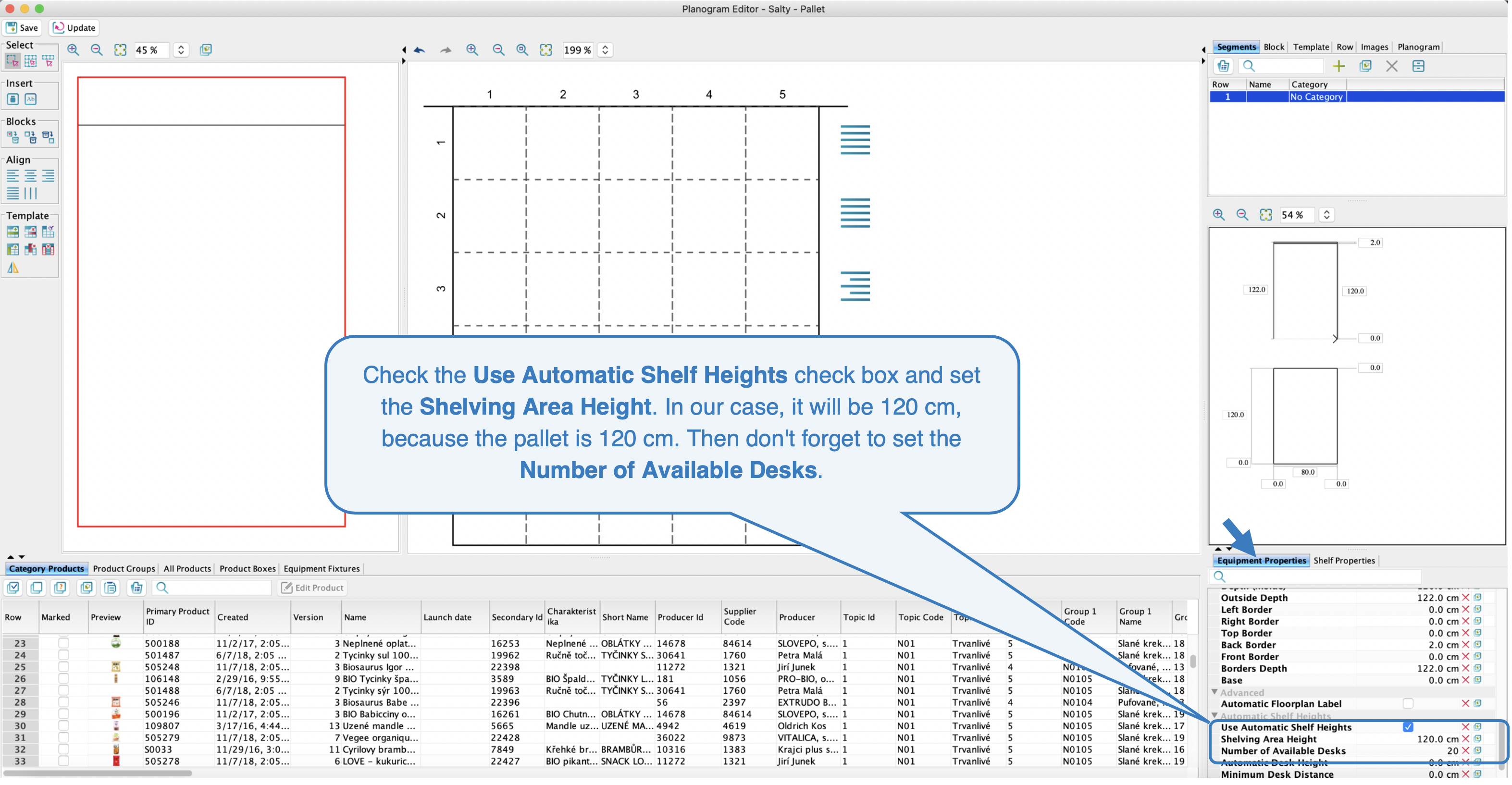The width and height of the screenshot is (1512, 785).
Task: Click the mark-all checkbox icon in products toolbar
Action: pyautogui.click(x=13, y=587)
